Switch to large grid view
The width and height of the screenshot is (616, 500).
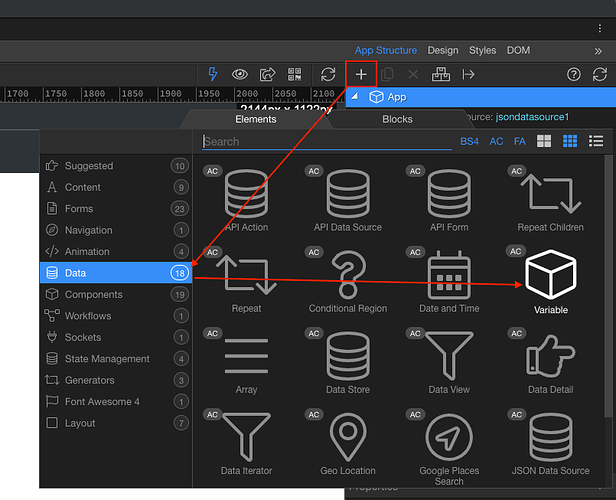tap(544, 141)
